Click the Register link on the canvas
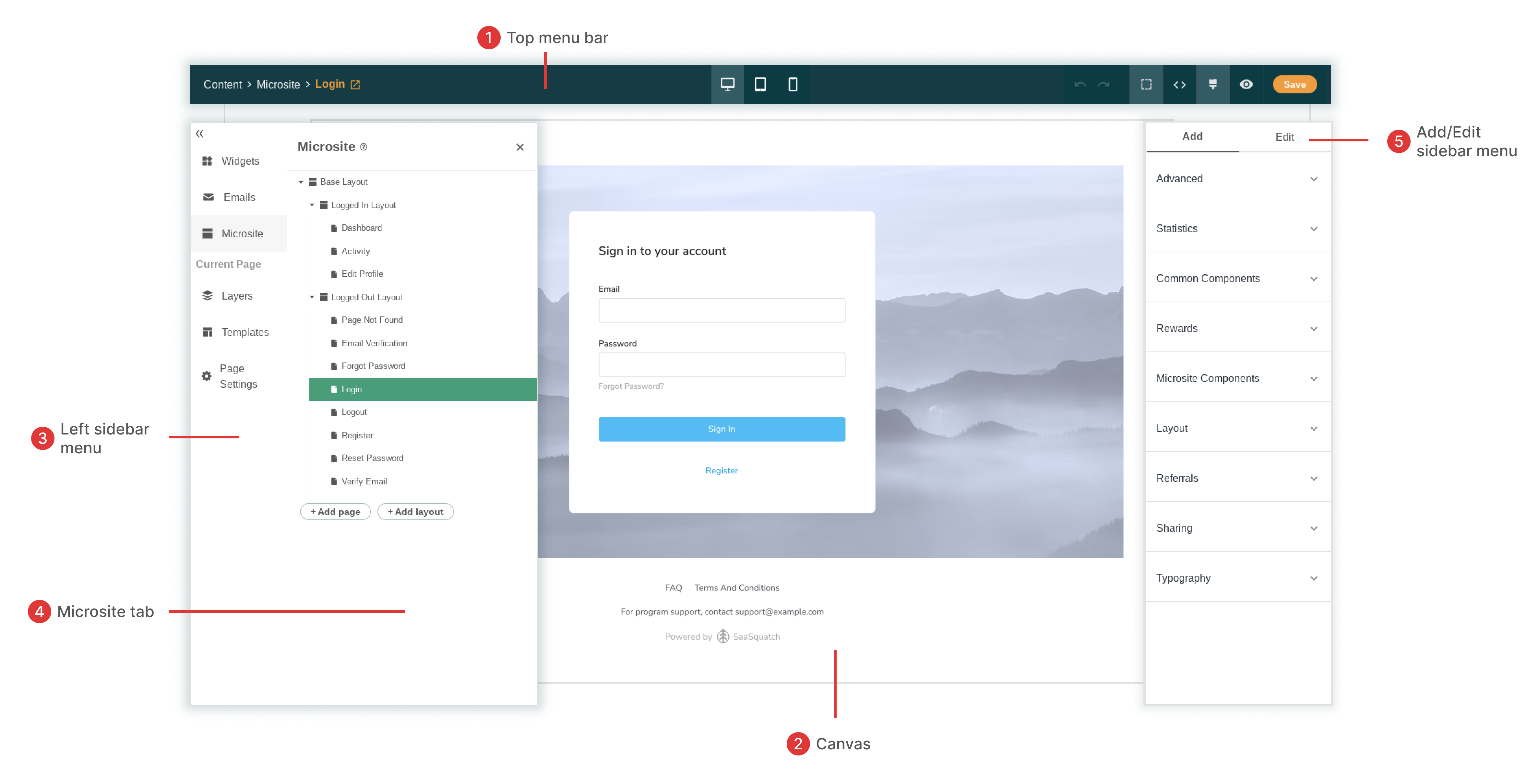 pyautogui.click(x=721, y=470)
